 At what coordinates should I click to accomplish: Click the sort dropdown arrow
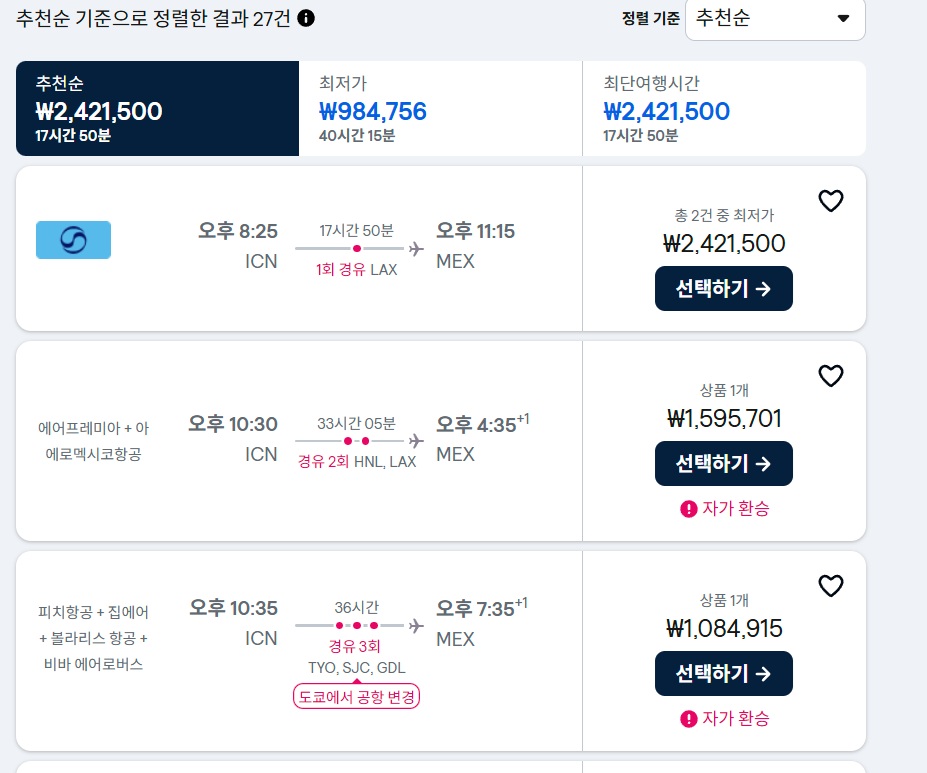[x=844, y=18]
